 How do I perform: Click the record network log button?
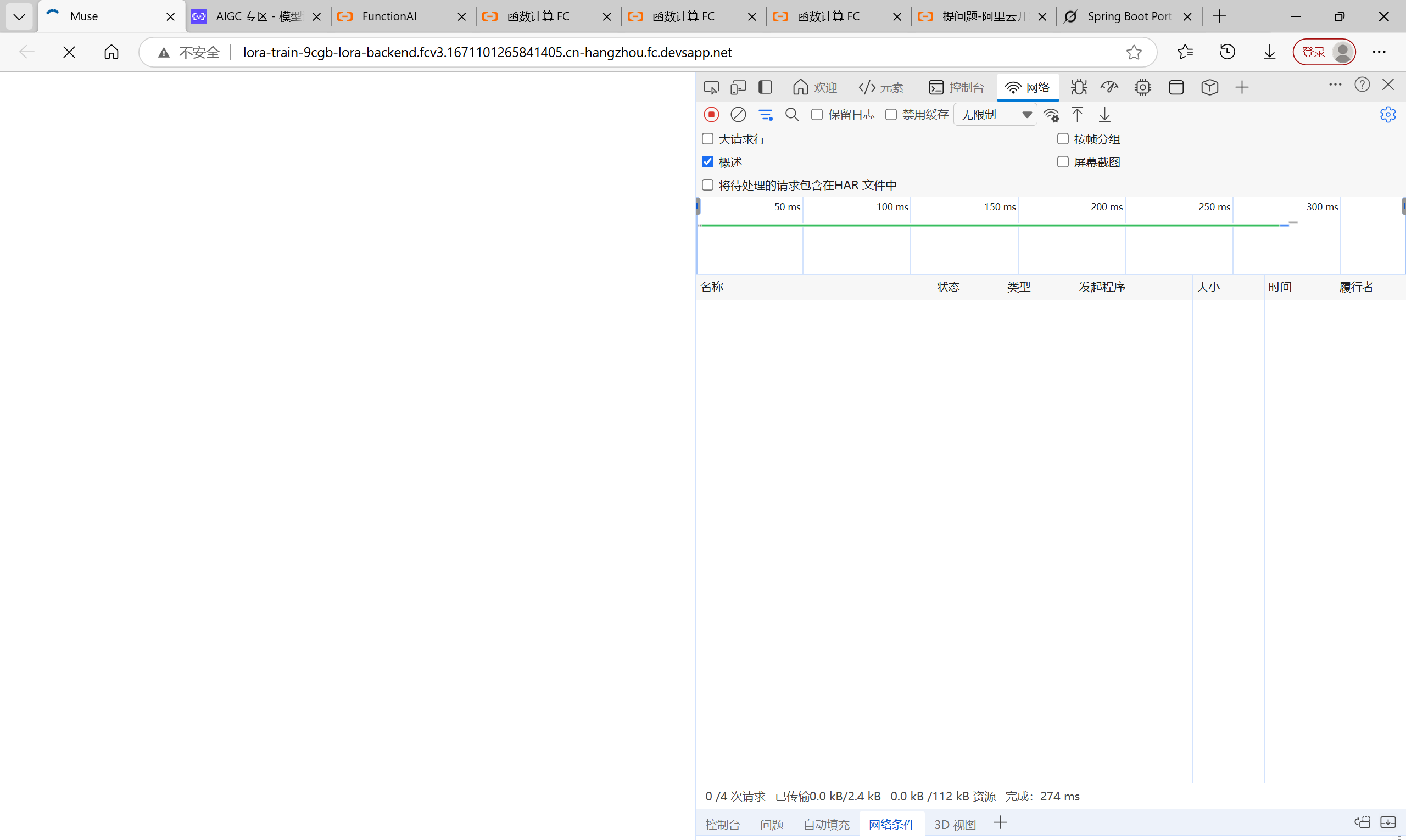tap(711, 115)
